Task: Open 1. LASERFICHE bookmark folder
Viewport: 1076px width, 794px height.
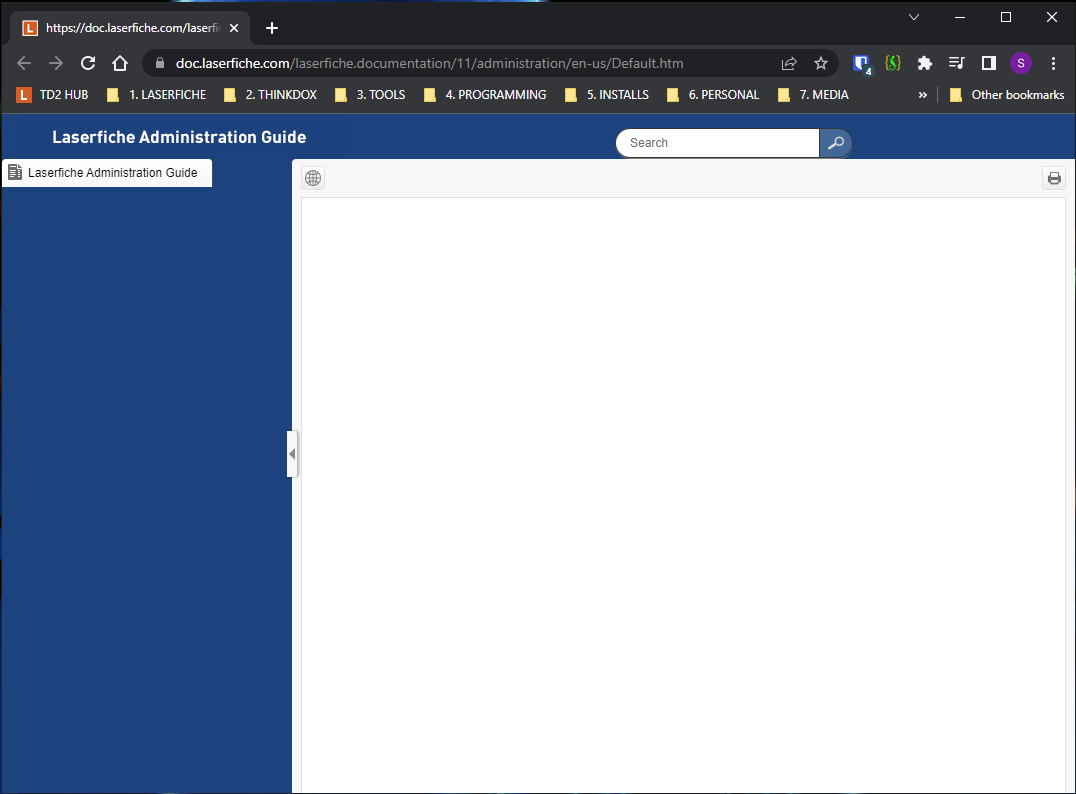Action: (156, 95)
